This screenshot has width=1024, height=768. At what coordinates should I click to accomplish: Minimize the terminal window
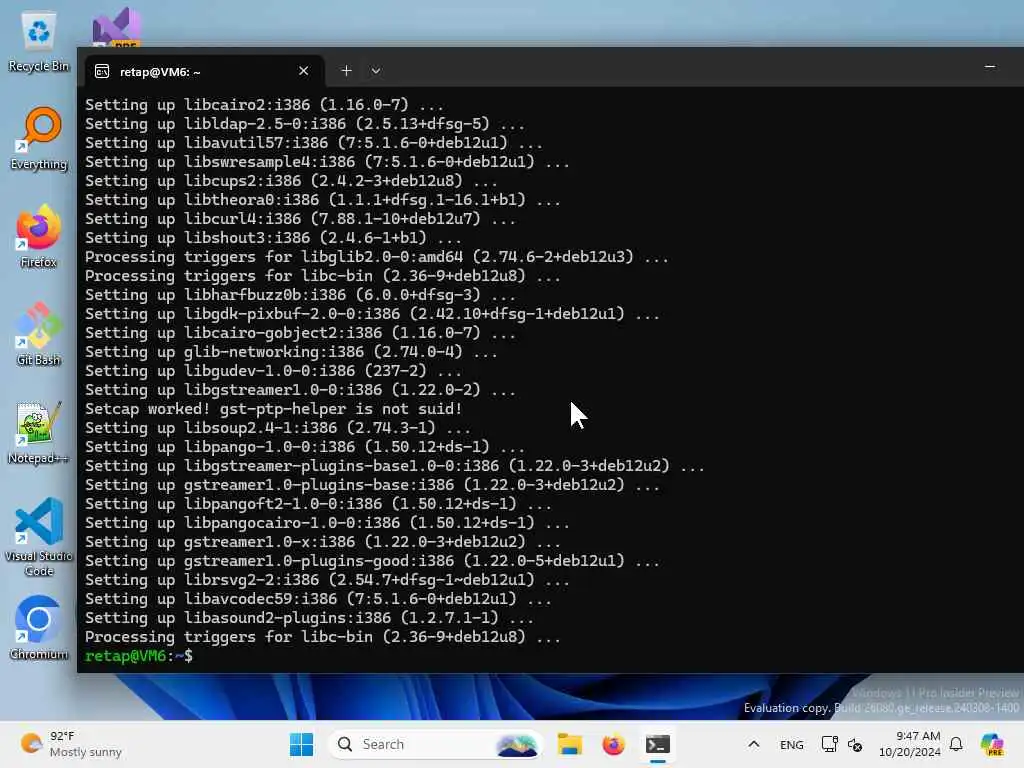(x=990, y=67)
